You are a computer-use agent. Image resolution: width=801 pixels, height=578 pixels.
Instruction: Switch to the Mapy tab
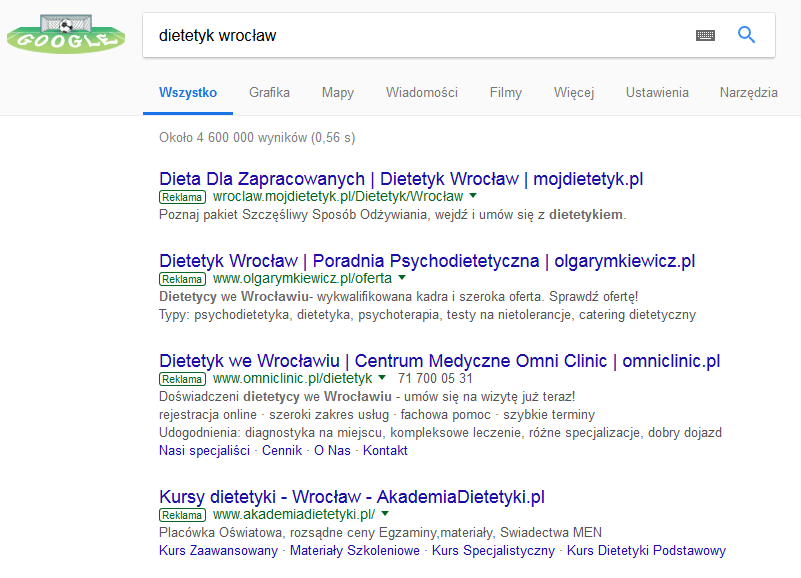tap(338, 93)
